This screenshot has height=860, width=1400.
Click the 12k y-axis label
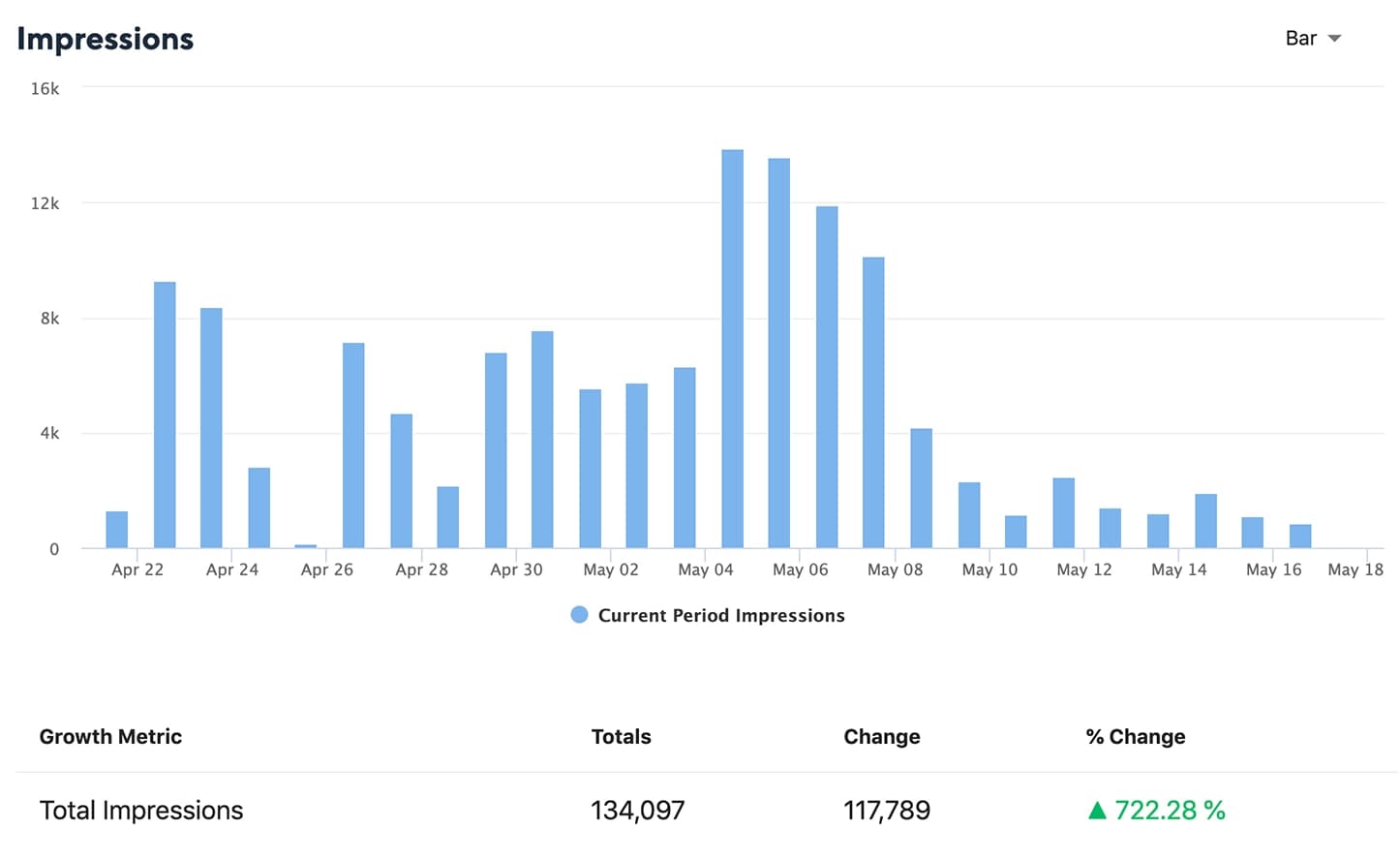pyautogui.click(x=45, y=203)
